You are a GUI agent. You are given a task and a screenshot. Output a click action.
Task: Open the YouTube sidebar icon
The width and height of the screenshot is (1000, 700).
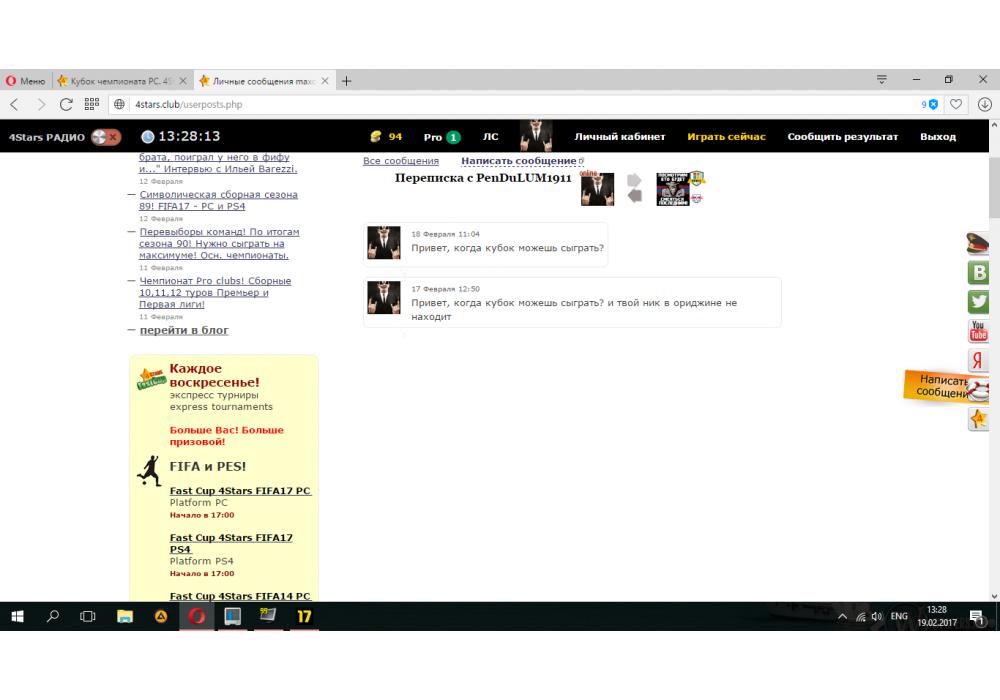point(979,331)
